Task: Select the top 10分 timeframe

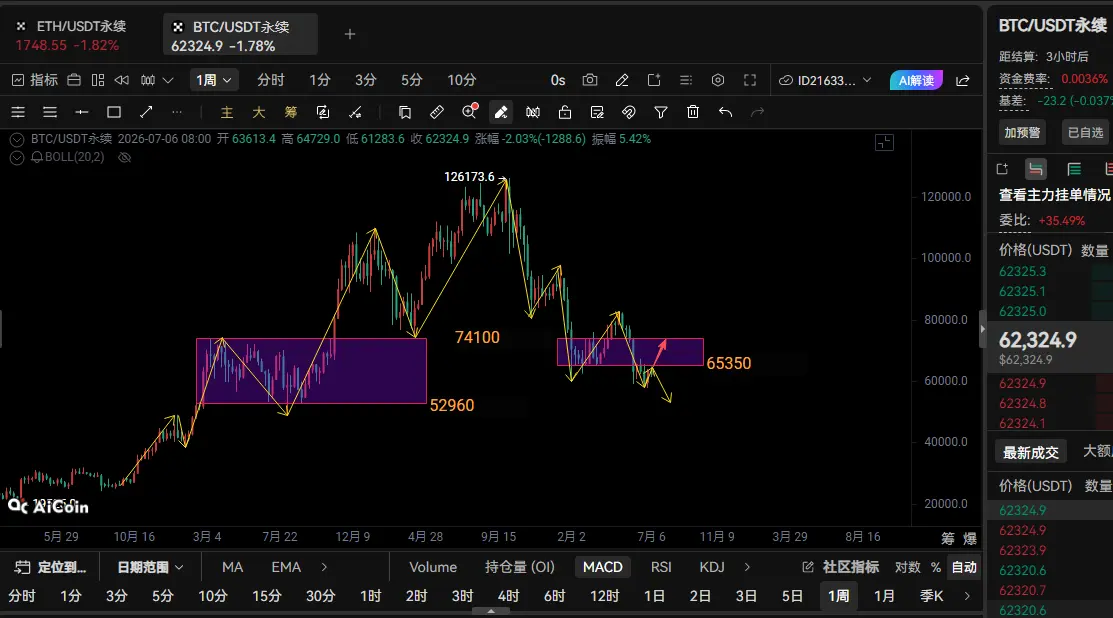Action: pos(461,80)
